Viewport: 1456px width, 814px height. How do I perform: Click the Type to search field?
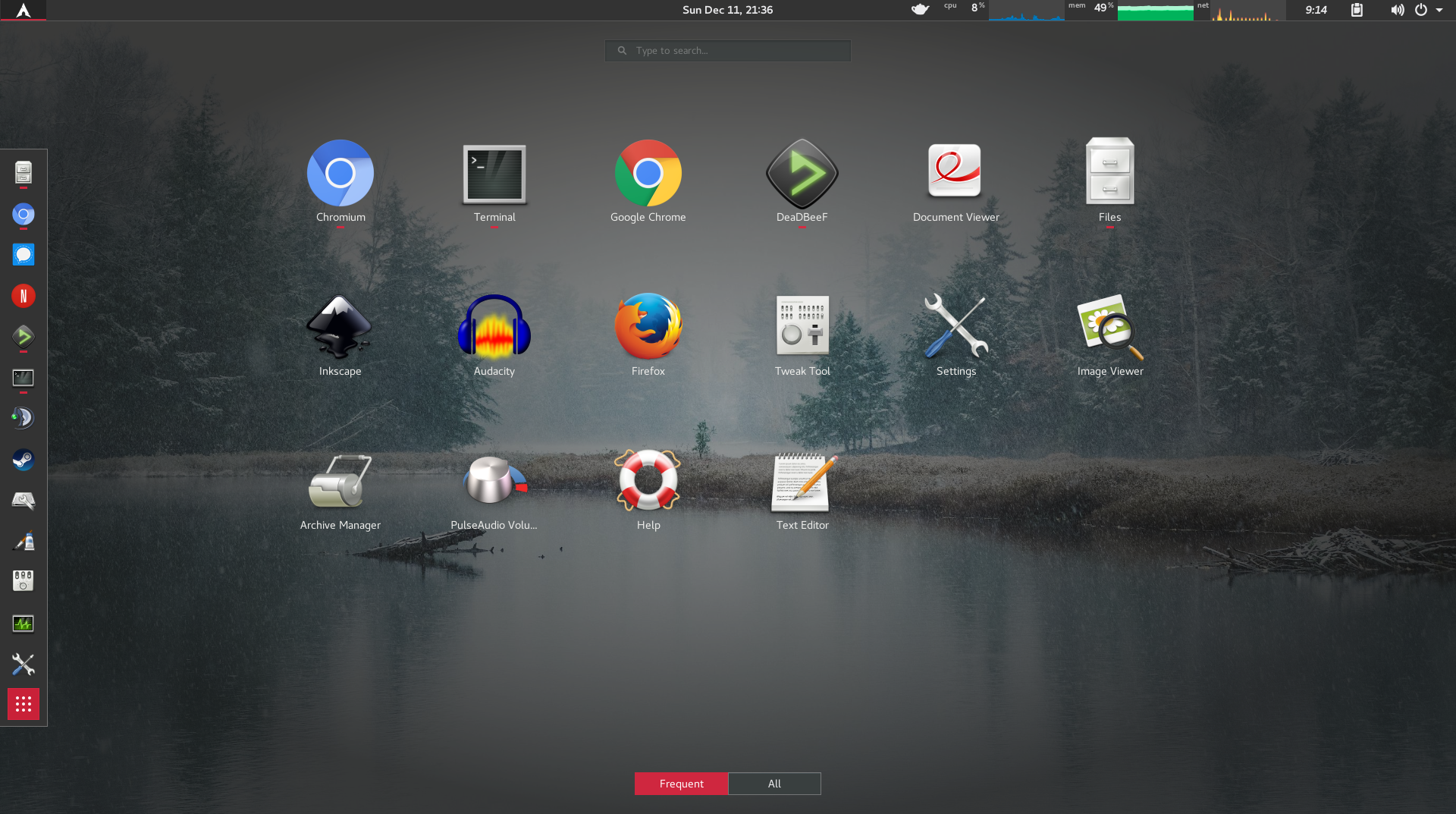tap(728, 51)
